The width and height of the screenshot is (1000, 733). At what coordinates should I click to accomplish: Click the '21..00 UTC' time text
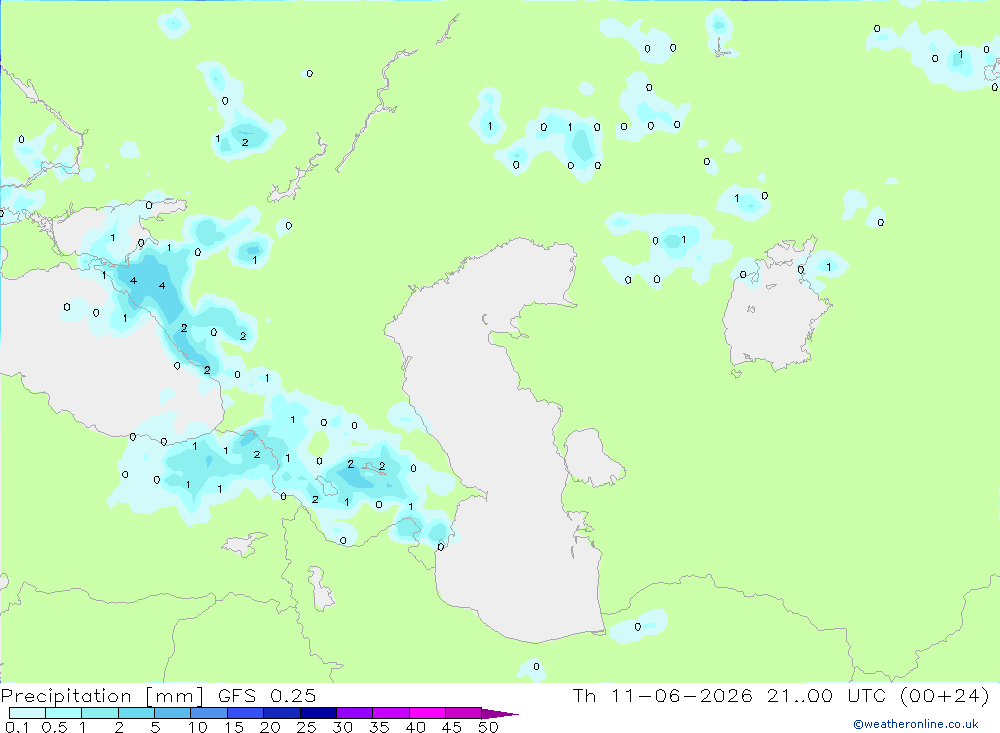tap(827, 695)
